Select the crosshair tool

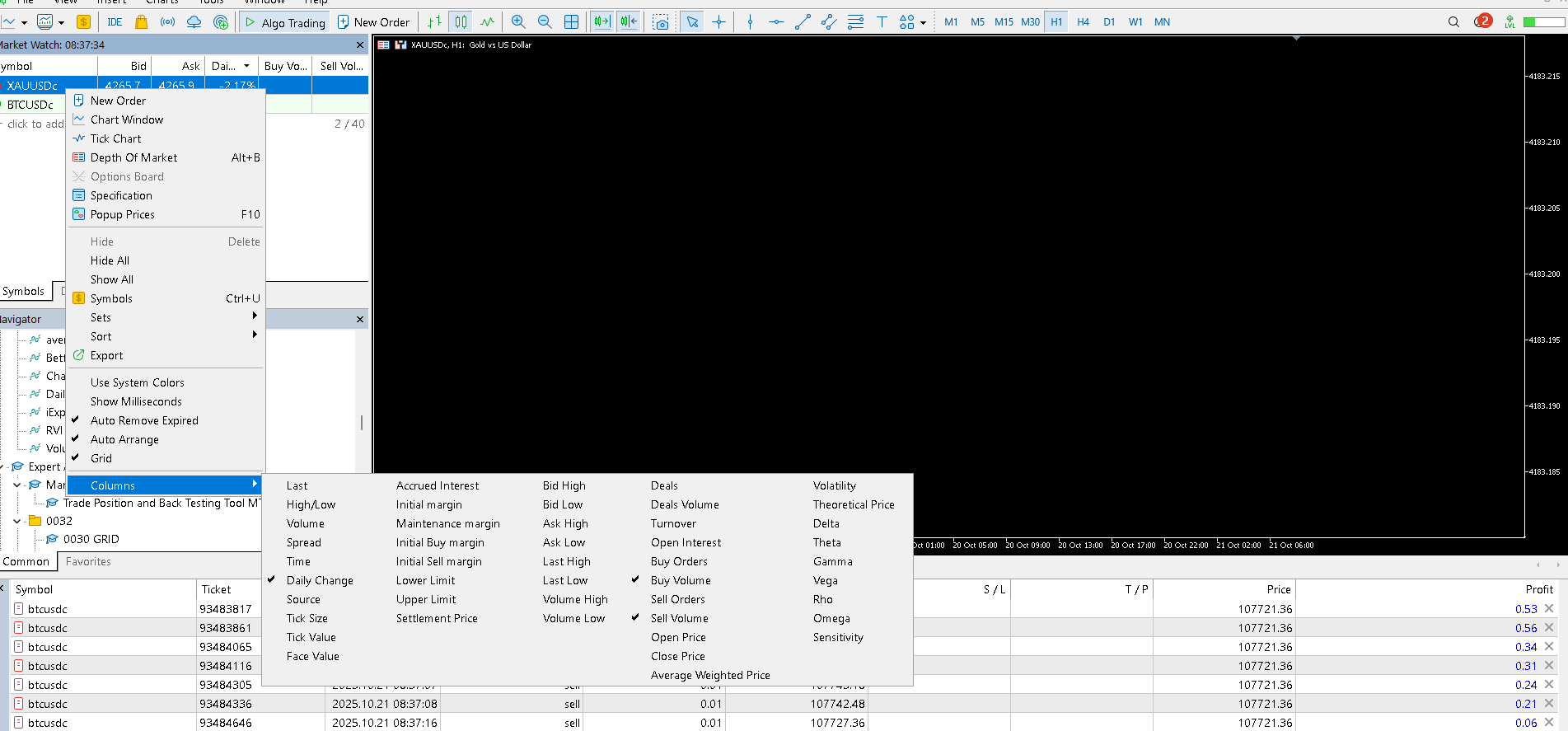point(718,22)
